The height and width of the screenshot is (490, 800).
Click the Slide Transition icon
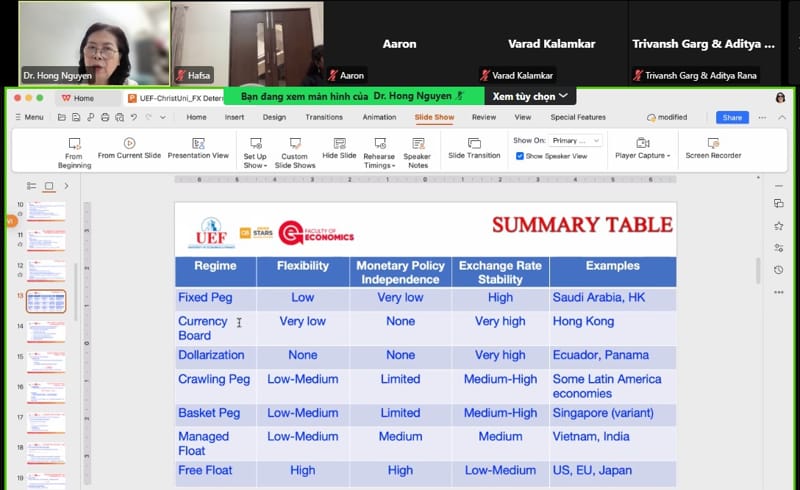[474, 149]
